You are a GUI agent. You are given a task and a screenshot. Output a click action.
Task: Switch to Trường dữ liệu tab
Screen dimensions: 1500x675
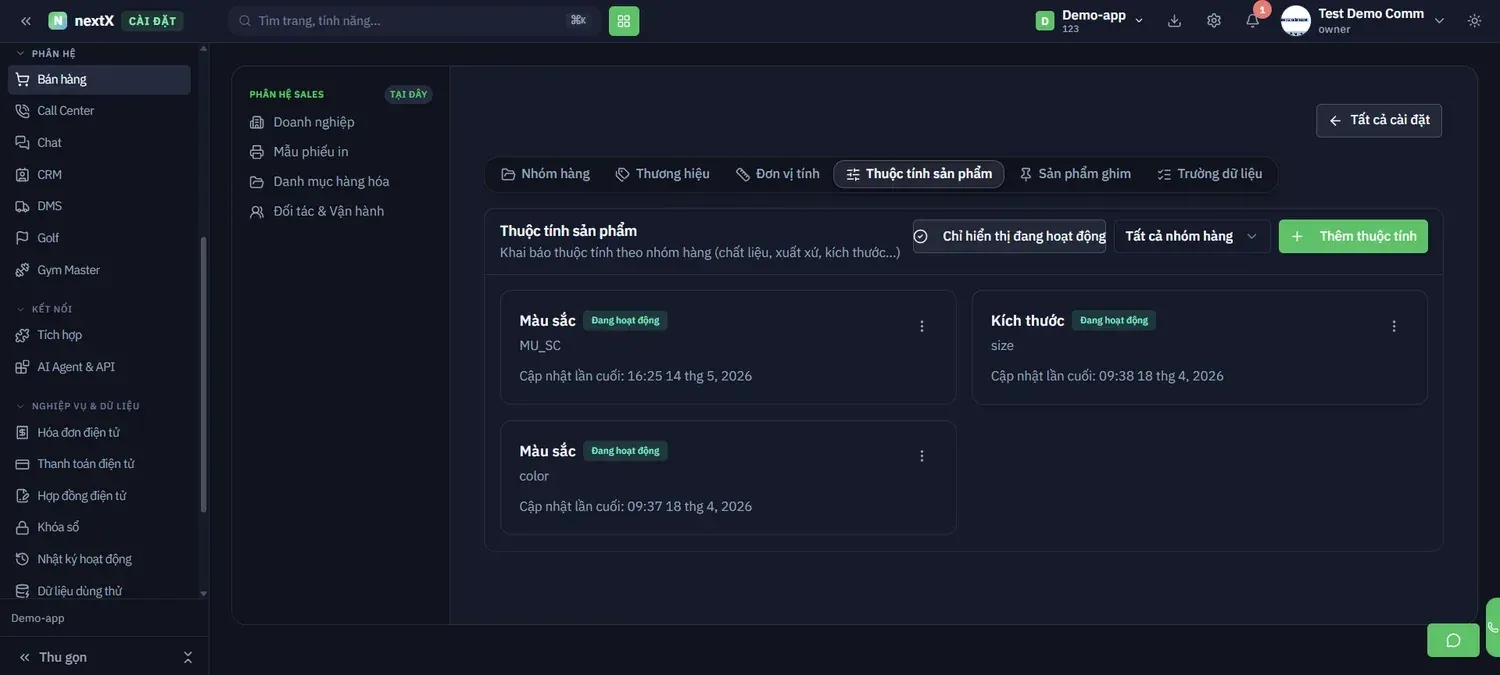1210,174
